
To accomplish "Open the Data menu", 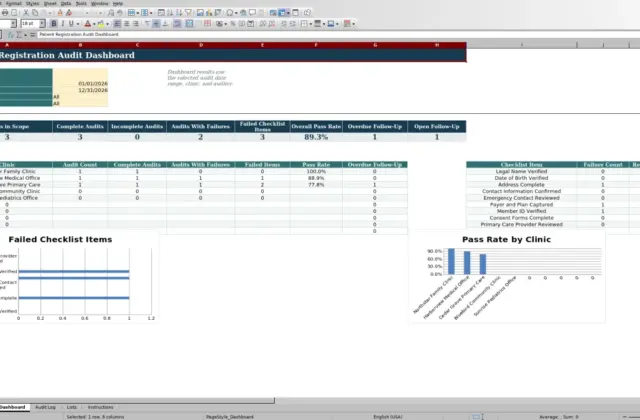I will pos(66,3).
